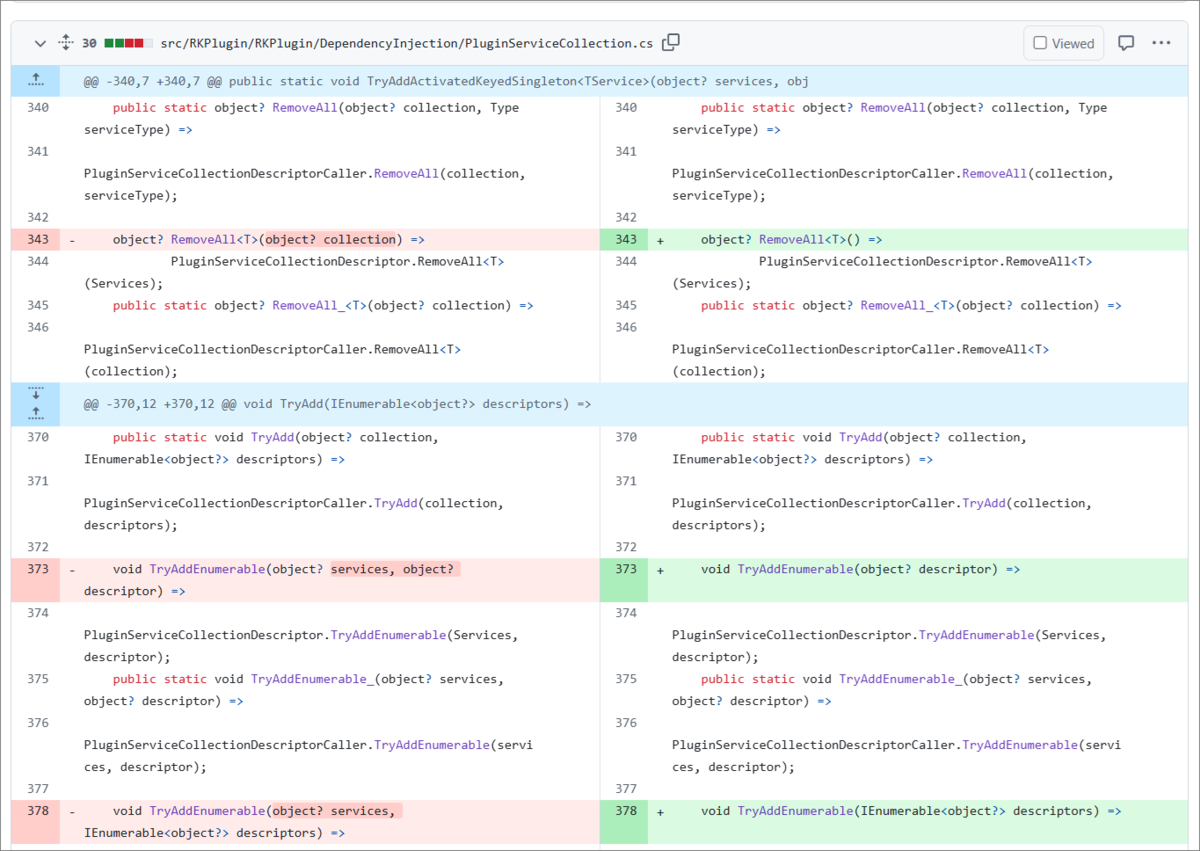
Task: Click the diff stat colored squares
Action: [x=129, y=43]
